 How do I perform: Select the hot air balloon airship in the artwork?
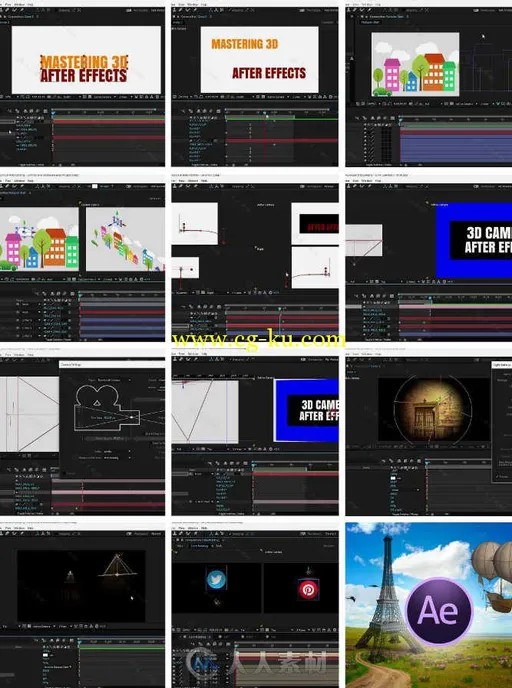coord(491,576)
